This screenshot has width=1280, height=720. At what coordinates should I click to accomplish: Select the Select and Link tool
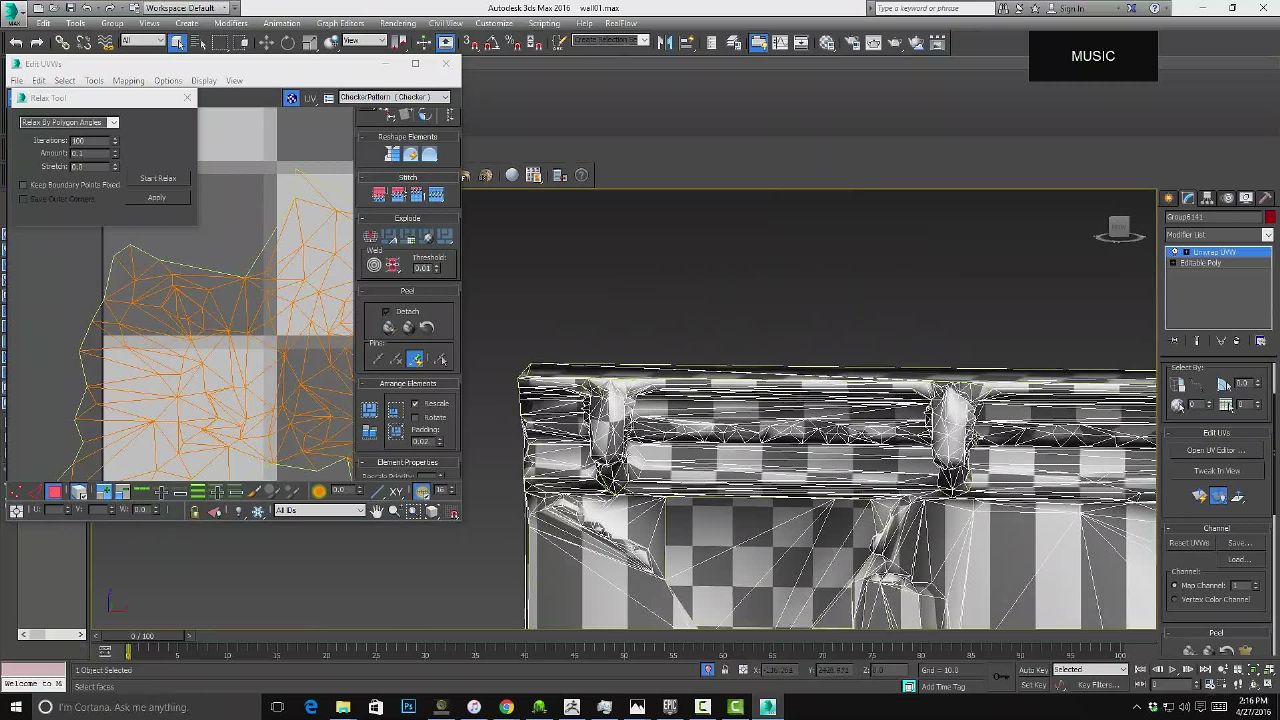(x=62, y=42)
